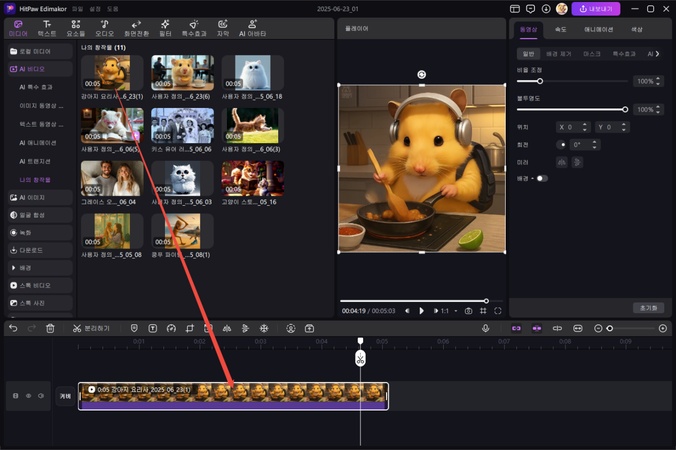Click the snapshot camera icon under player

(x=468, y=311)
